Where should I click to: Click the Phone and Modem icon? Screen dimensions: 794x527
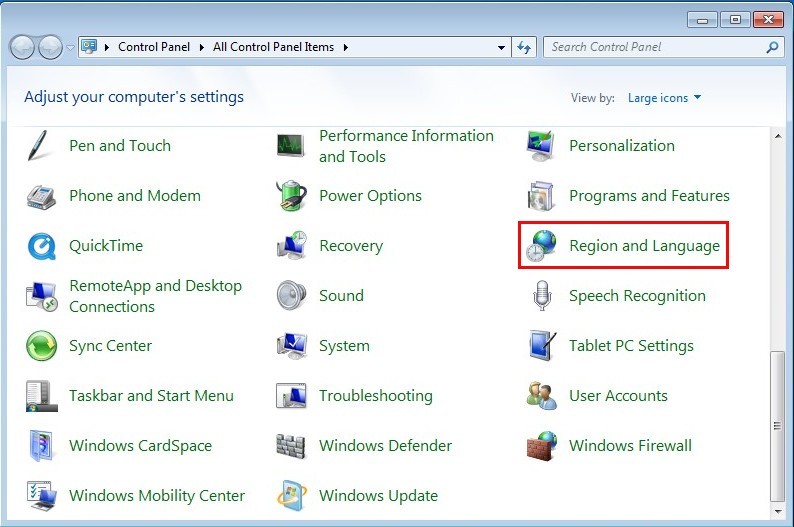[x=41, y=196]
